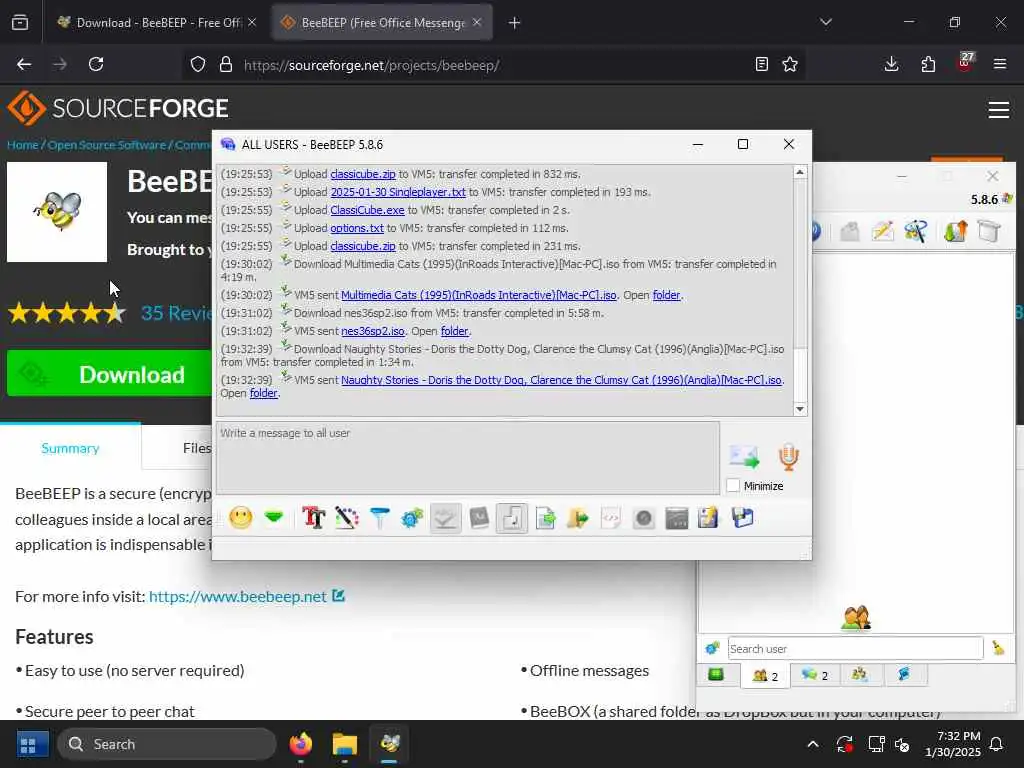This screenshot has height=768, width=1024.
Task: Click the Home breadcrumb link
Action: pos(23,145)
